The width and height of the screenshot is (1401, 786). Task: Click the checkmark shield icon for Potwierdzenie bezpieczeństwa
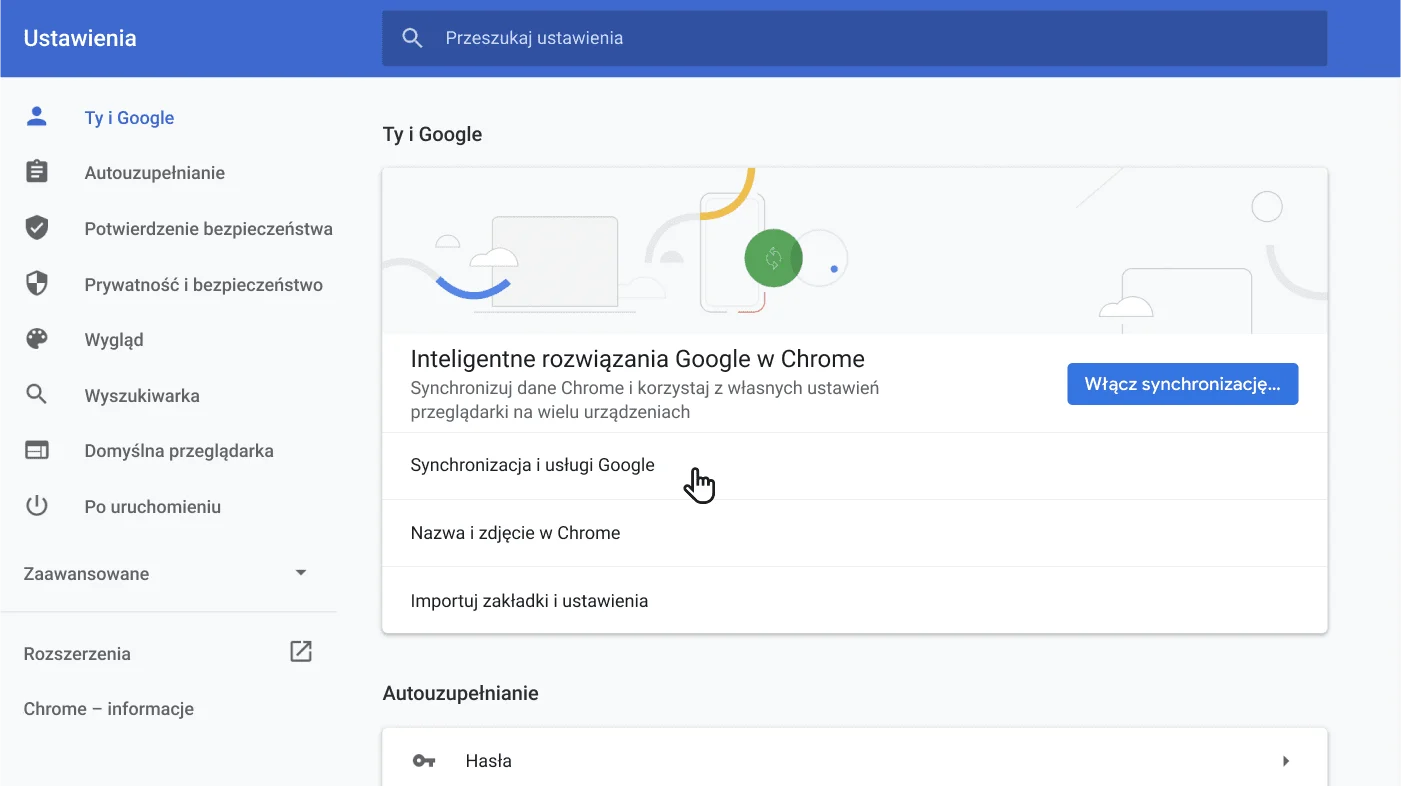36,227
